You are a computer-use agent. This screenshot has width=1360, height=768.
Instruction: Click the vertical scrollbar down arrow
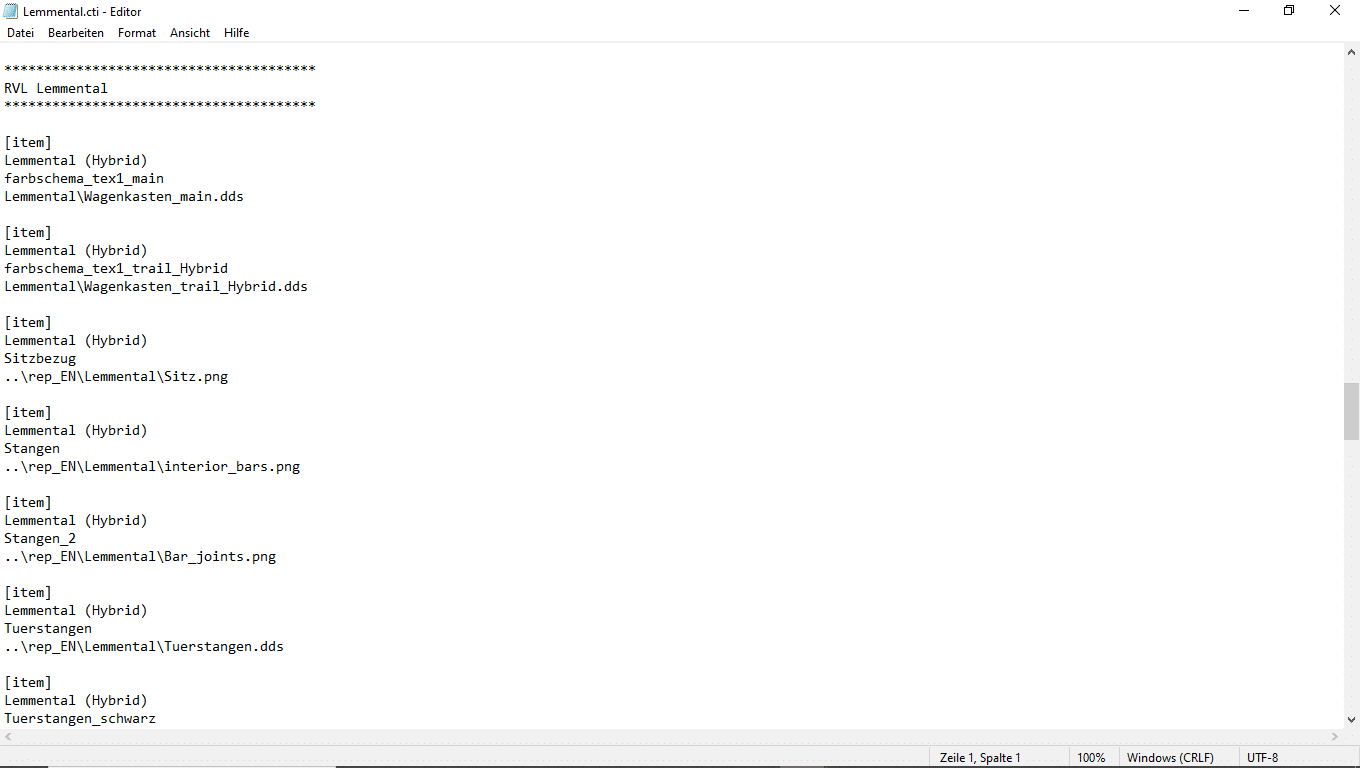(x=1351, y=719)
